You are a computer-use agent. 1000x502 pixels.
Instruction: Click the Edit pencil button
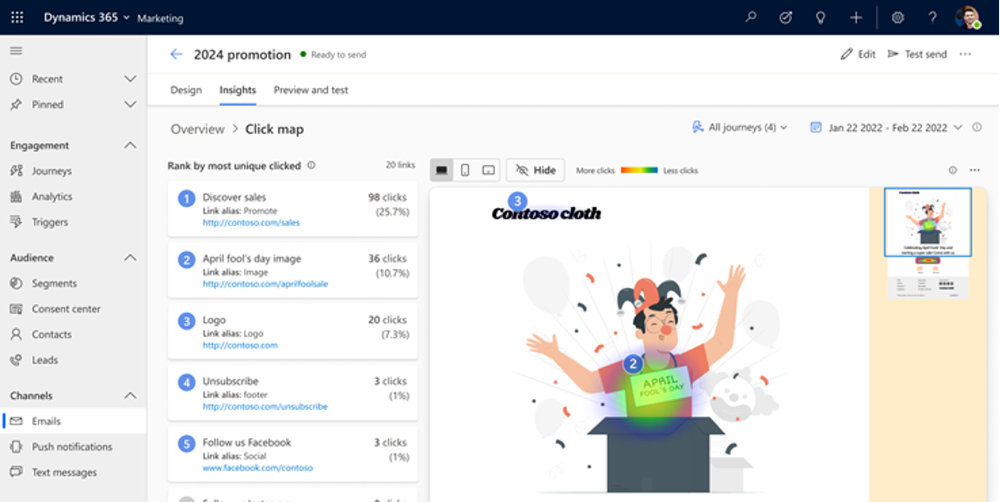point(858,54)
